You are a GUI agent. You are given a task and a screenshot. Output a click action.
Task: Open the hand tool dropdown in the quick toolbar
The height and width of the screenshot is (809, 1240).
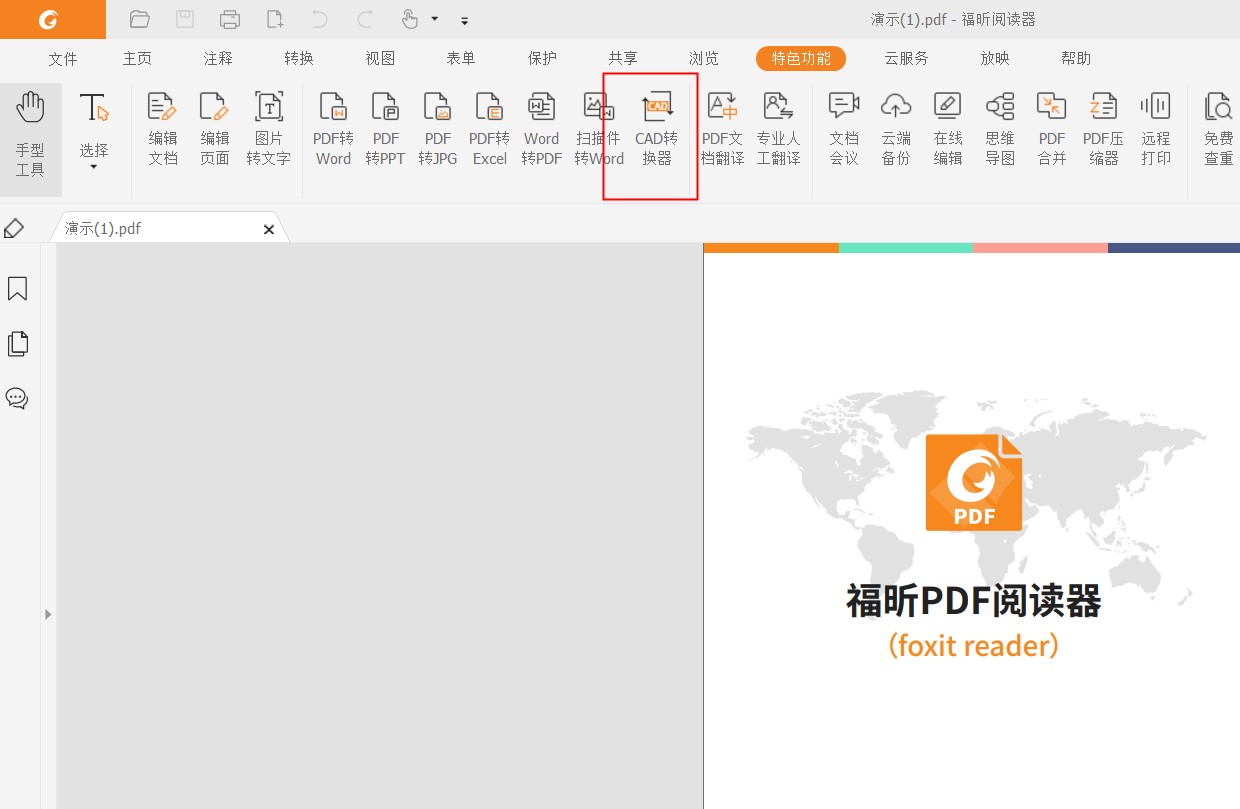435,19
